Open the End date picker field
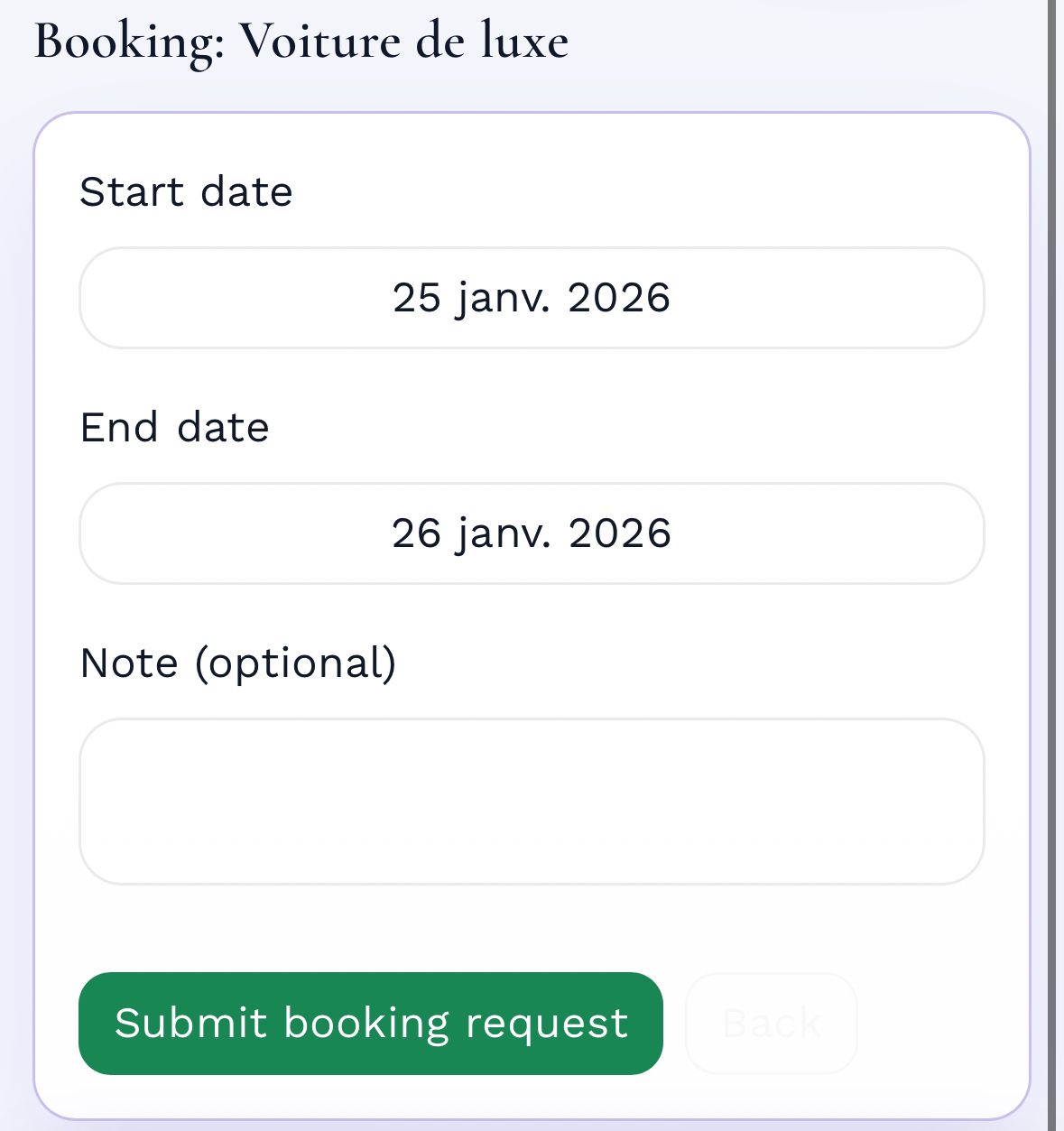Screen dimensions: 1064x1131 [x=532, y=533]
